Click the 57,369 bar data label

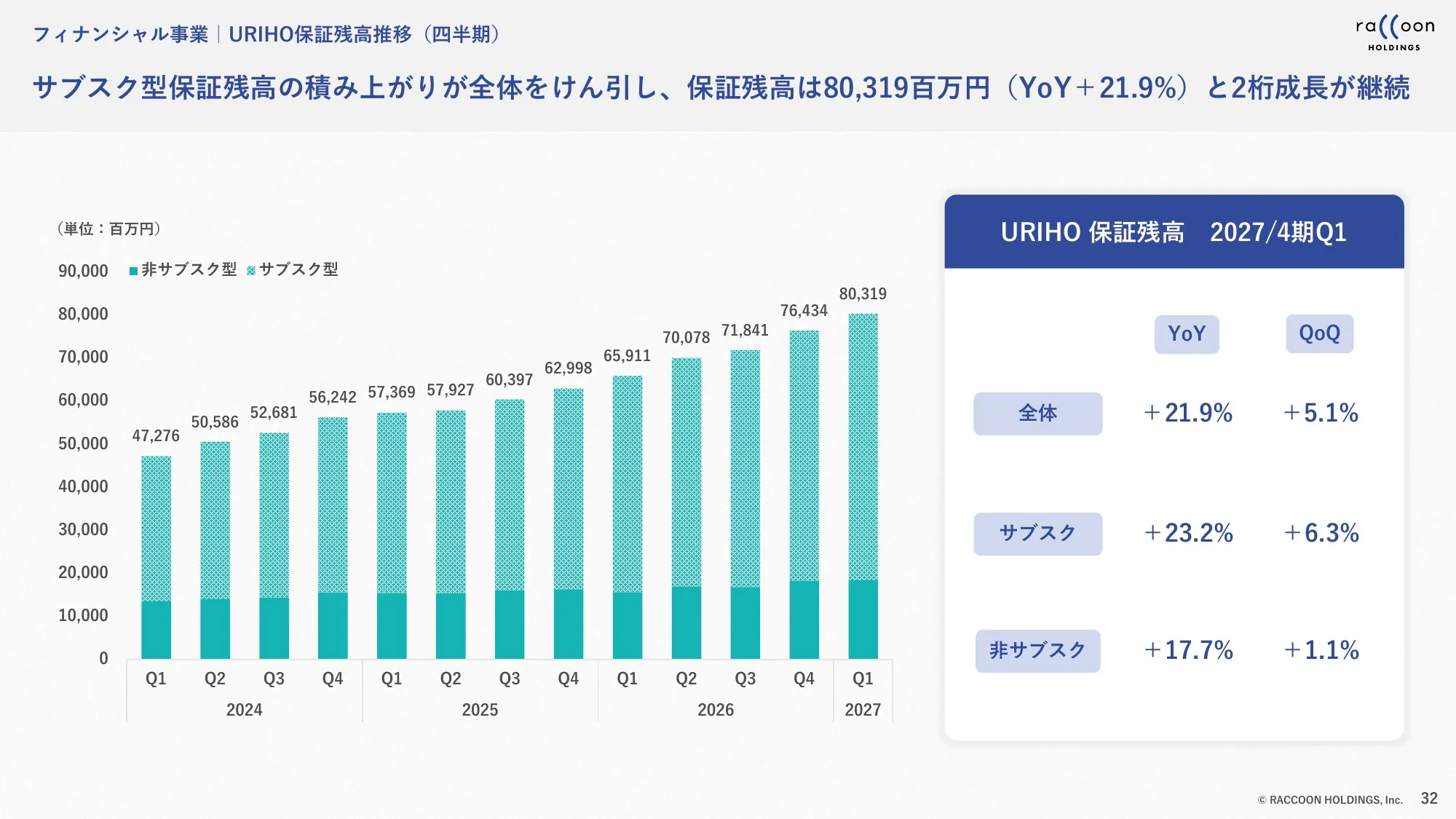click(x=391, y=392)
